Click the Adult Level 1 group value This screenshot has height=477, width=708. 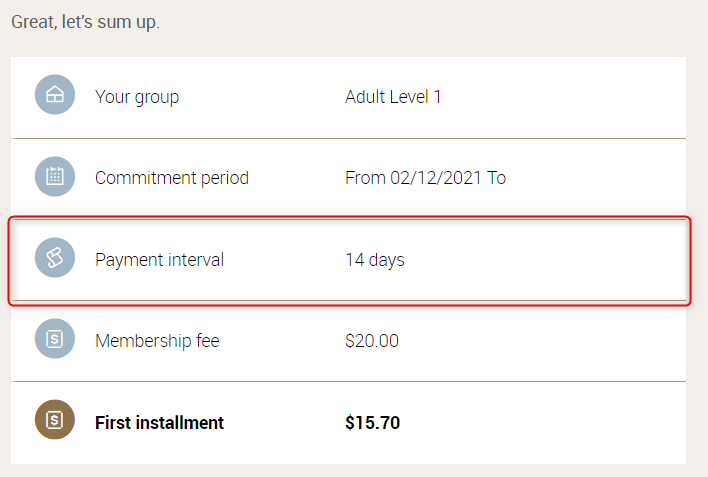tap(393, 97)
